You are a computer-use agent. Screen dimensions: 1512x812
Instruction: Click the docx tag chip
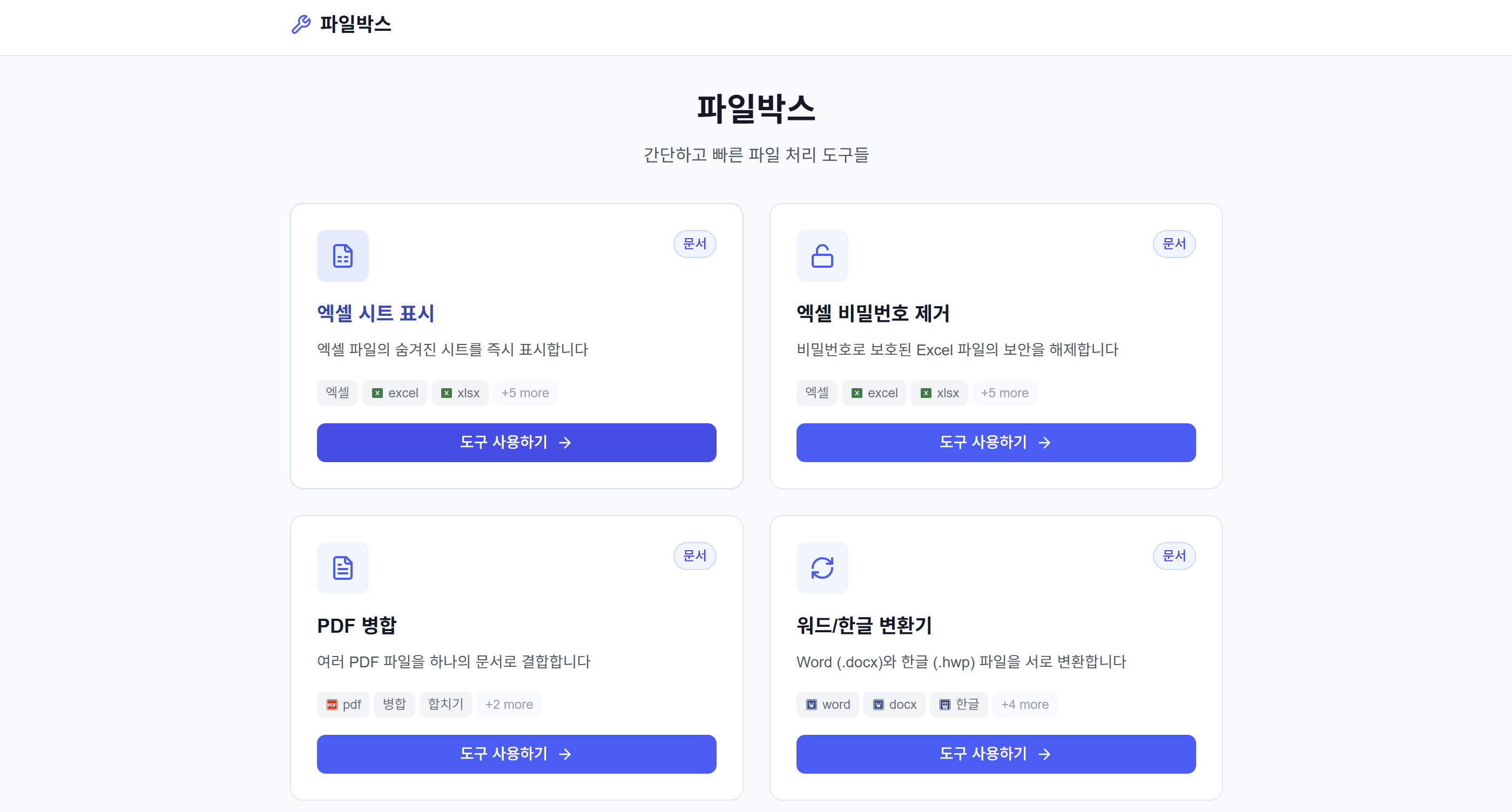895,705
